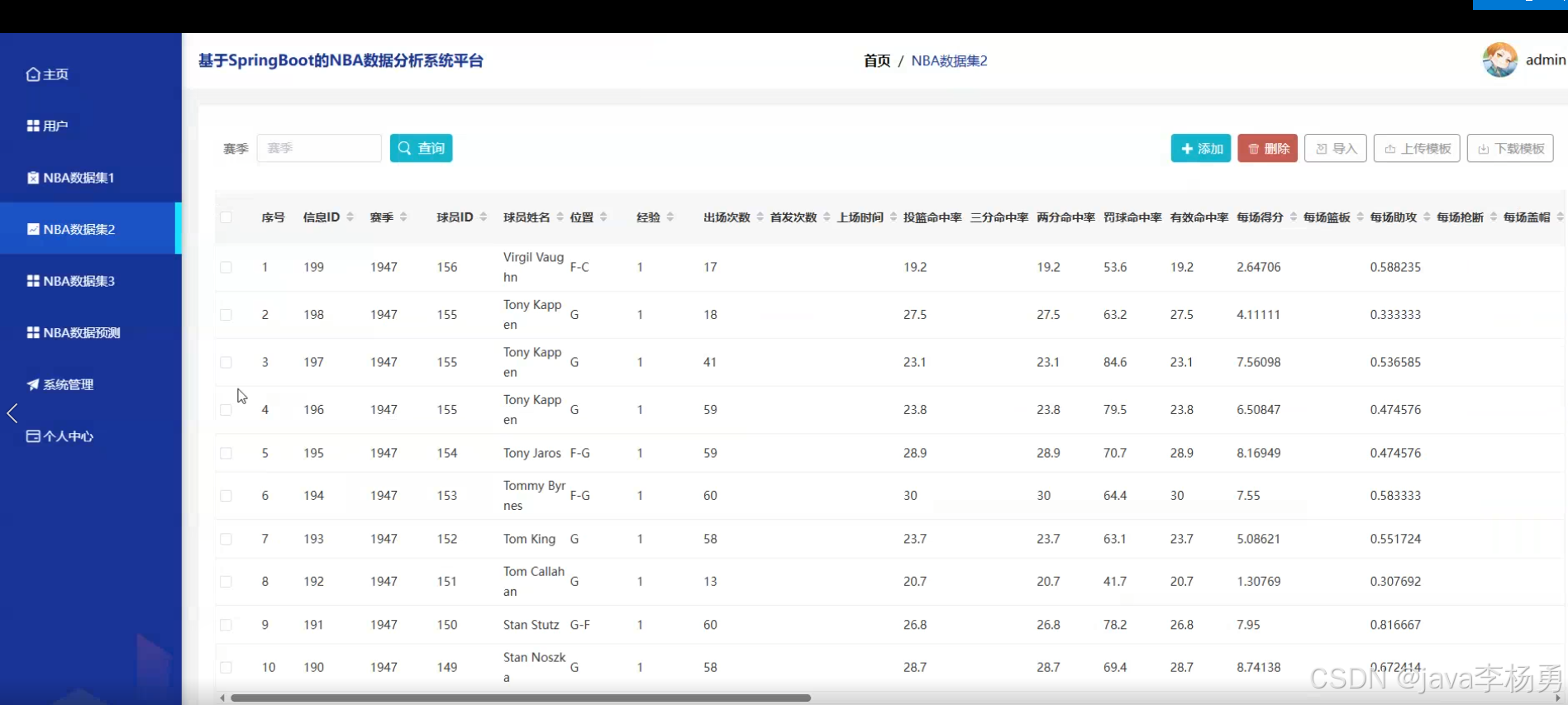This screenshot has width=1568, height=705.
Task: Select NBA数据集2 in the sidebar
Action: coord(91,229)
